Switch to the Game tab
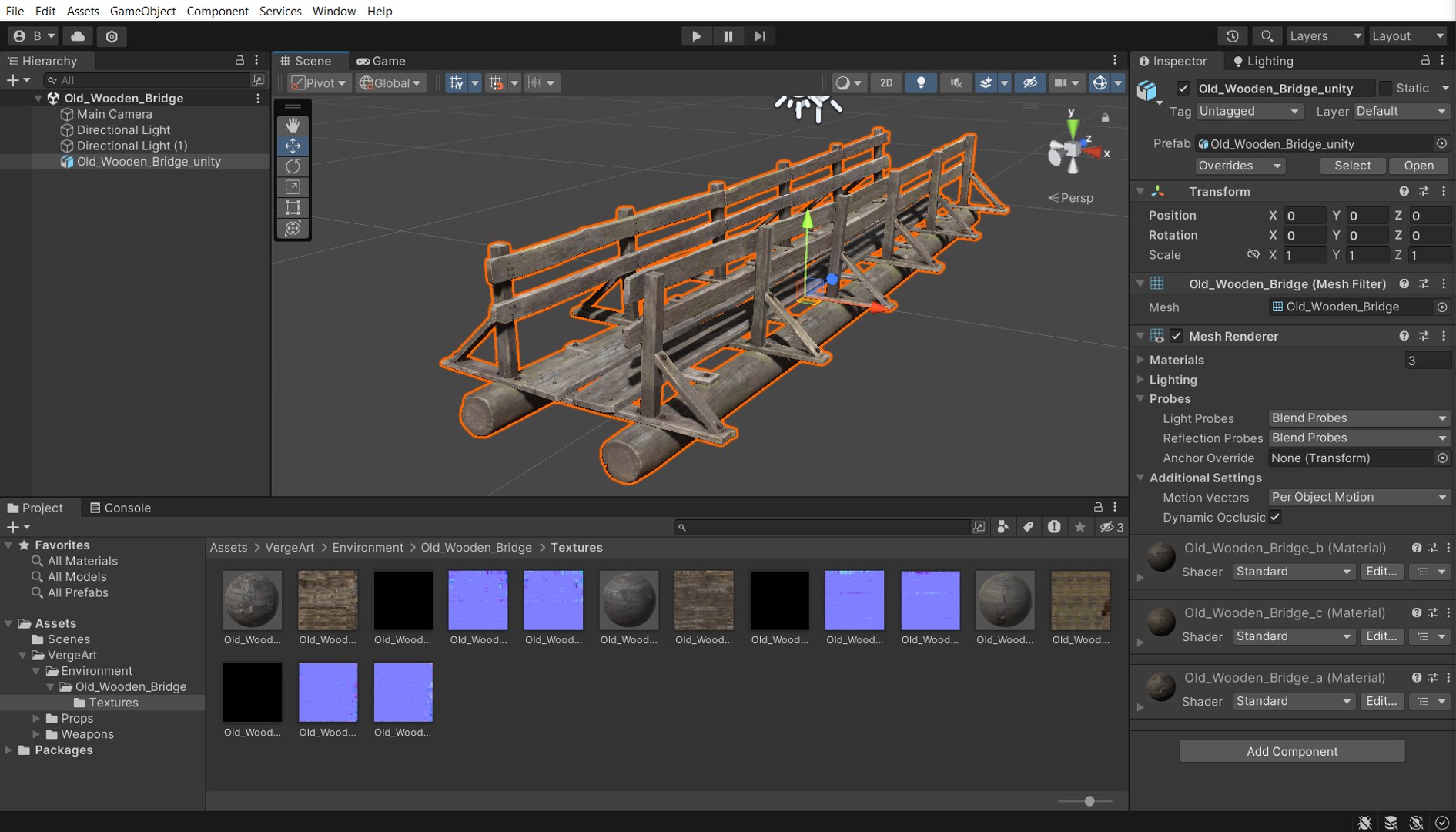This screenshot has height=832, width=1456. (x=380, y=61)
